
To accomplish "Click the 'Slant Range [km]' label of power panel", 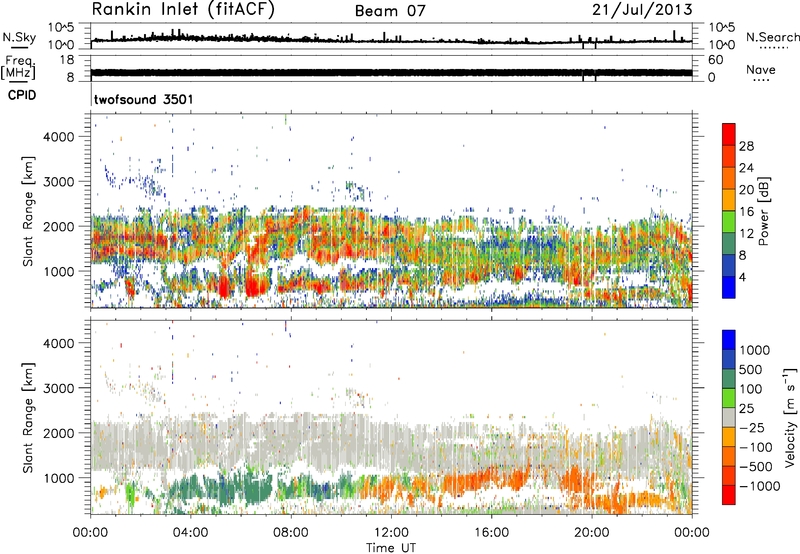I will 28,211.
